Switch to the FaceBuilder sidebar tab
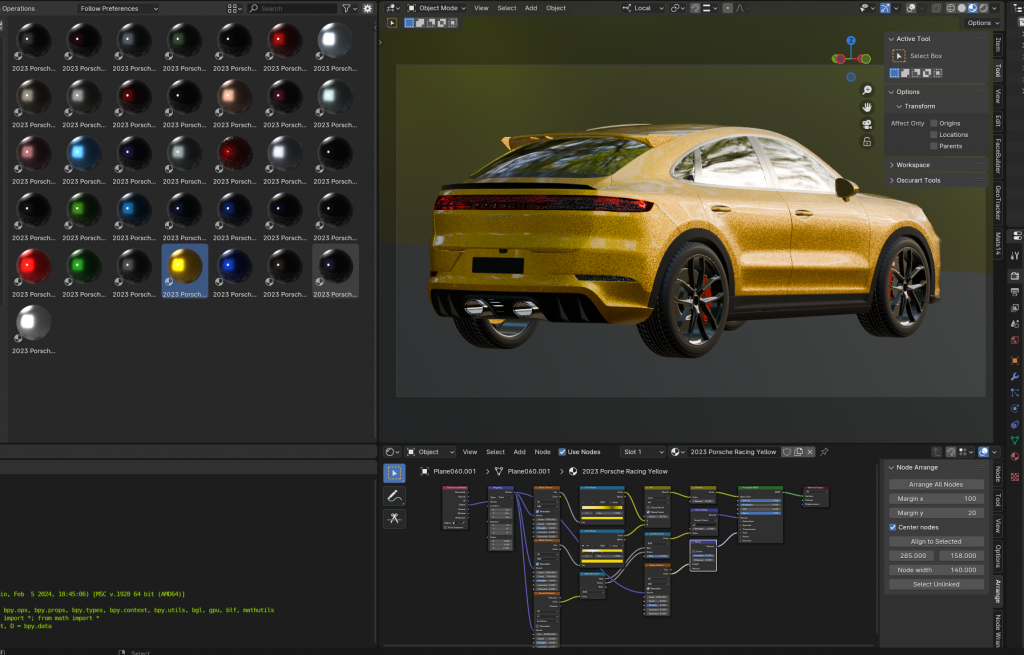1024x655 pixels. (997, 155)
